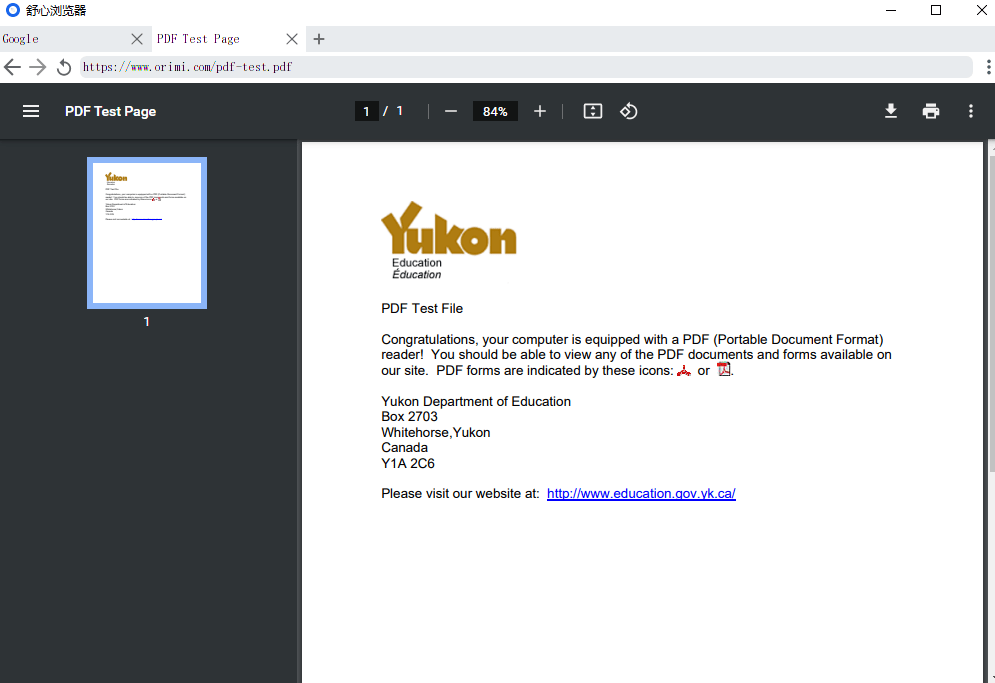The width and height of the screenshot is (995, 683).
Task: Go forward in browser history
Action: click(x=38, y=67)
